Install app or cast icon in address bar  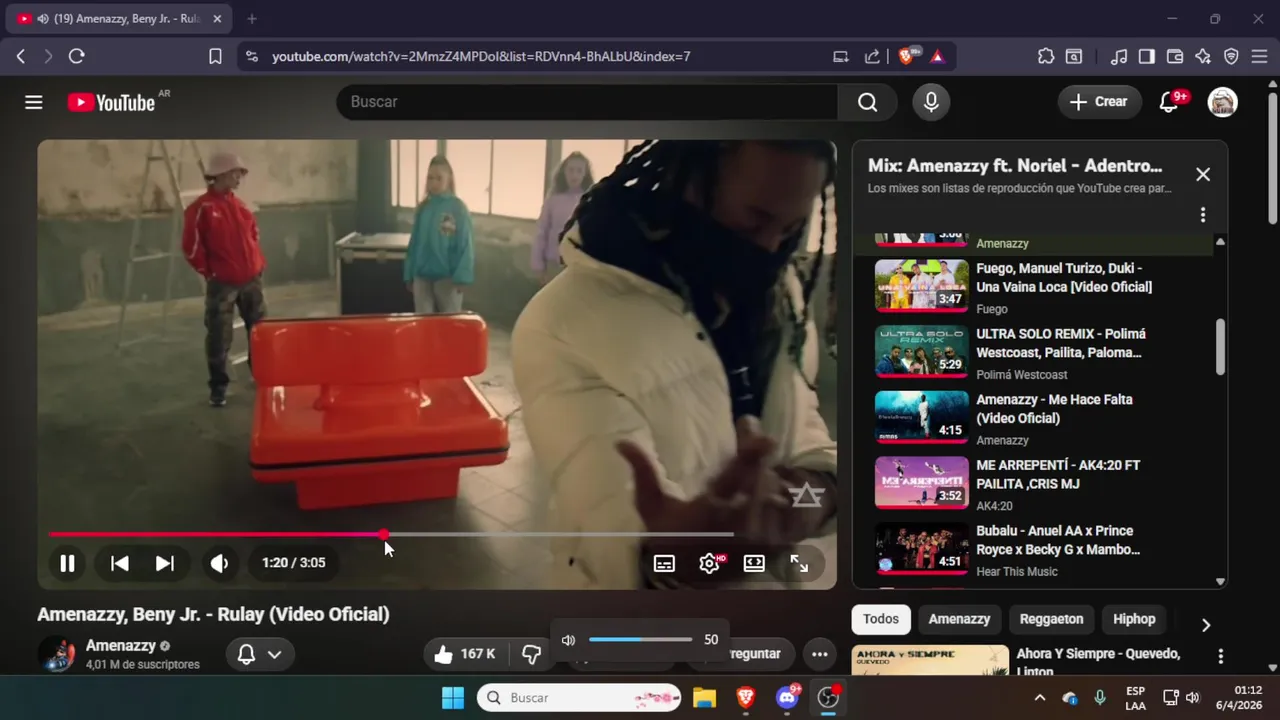pyautogui.click(x=841, y=57)
